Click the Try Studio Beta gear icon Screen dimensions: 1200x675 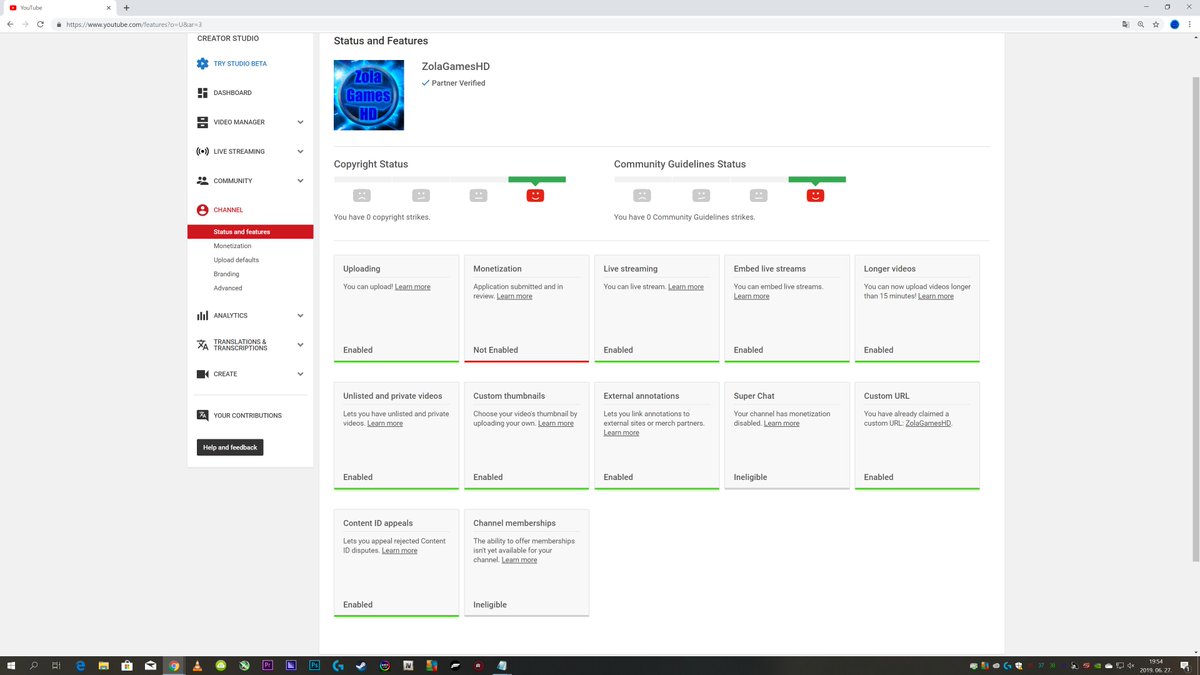(x=203, y=63)
